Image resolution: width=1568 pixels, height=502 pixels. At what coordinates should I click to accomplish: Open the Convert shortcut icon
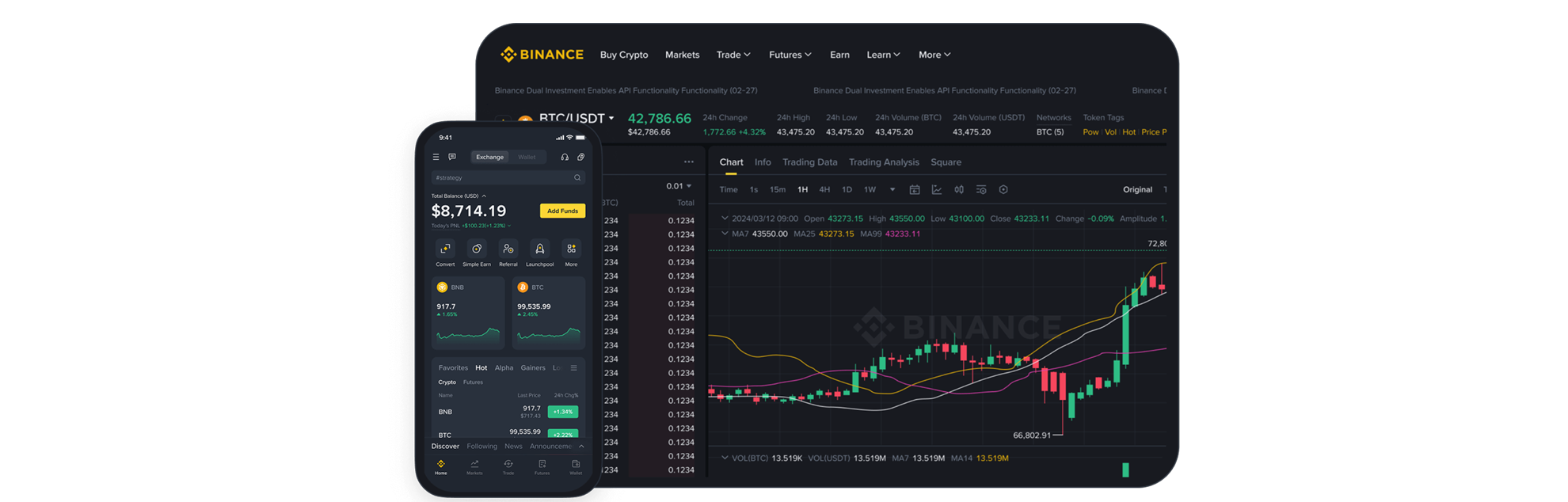coord(445,249)
